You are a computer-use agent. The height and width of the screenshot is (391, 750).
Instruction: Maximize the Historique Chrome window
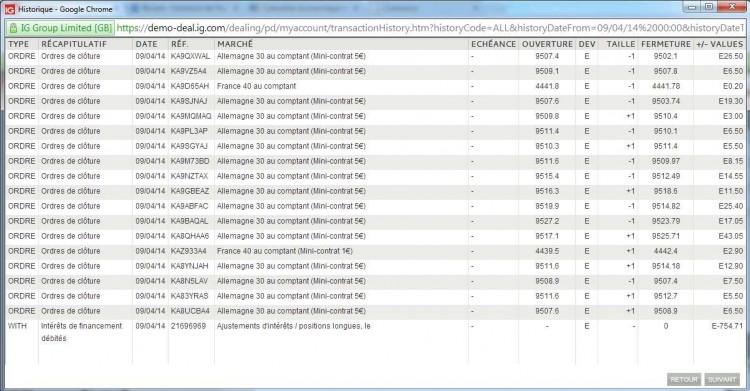pyautogui.click(x=709, y=6)
